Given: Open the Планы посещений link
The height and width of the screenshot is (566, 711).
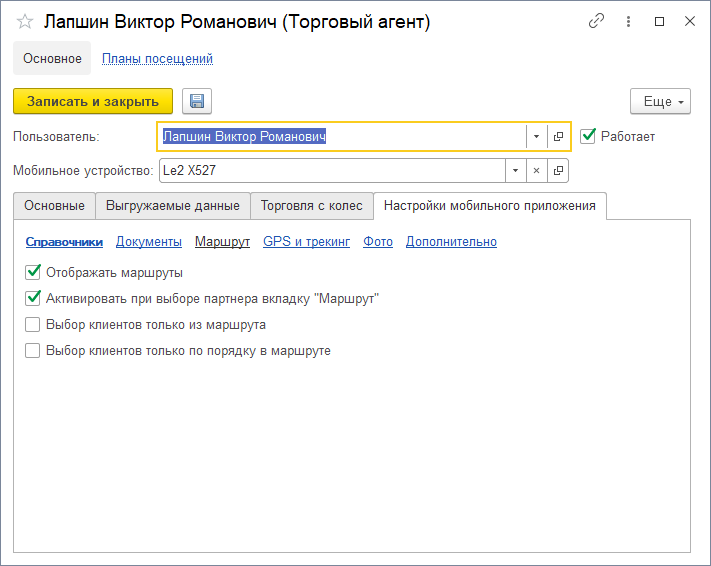Looking at the screenshot, I should click(x=157, y=59).
